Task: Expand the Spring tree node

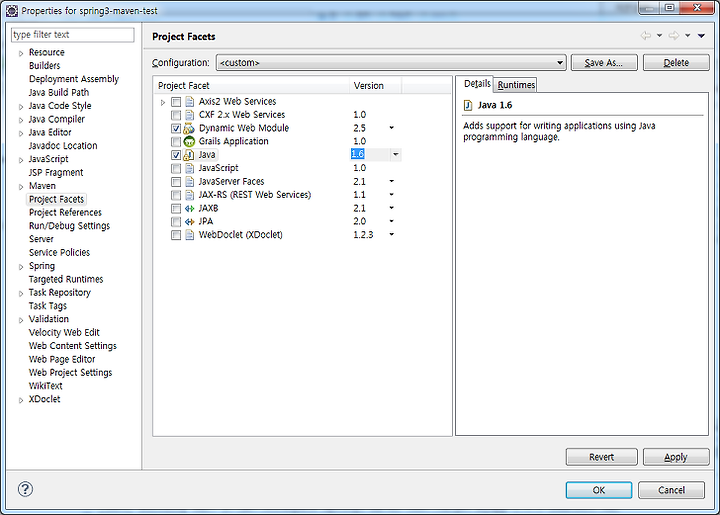Action: pos(21,267)
